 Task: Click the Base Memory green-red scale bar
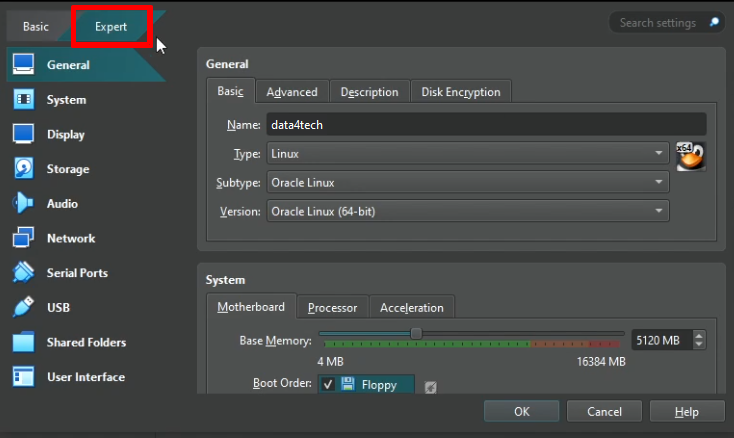[472, 344]
